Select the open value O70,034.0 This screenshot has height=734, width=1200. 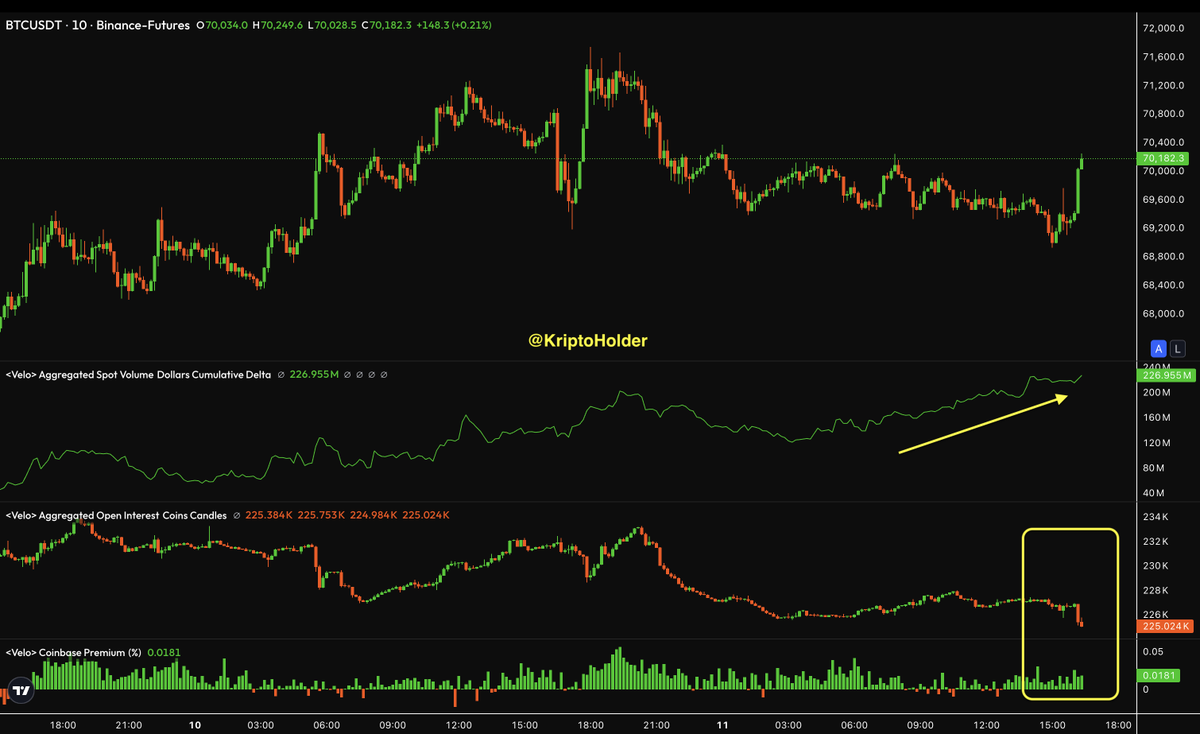tap(221, 25)
